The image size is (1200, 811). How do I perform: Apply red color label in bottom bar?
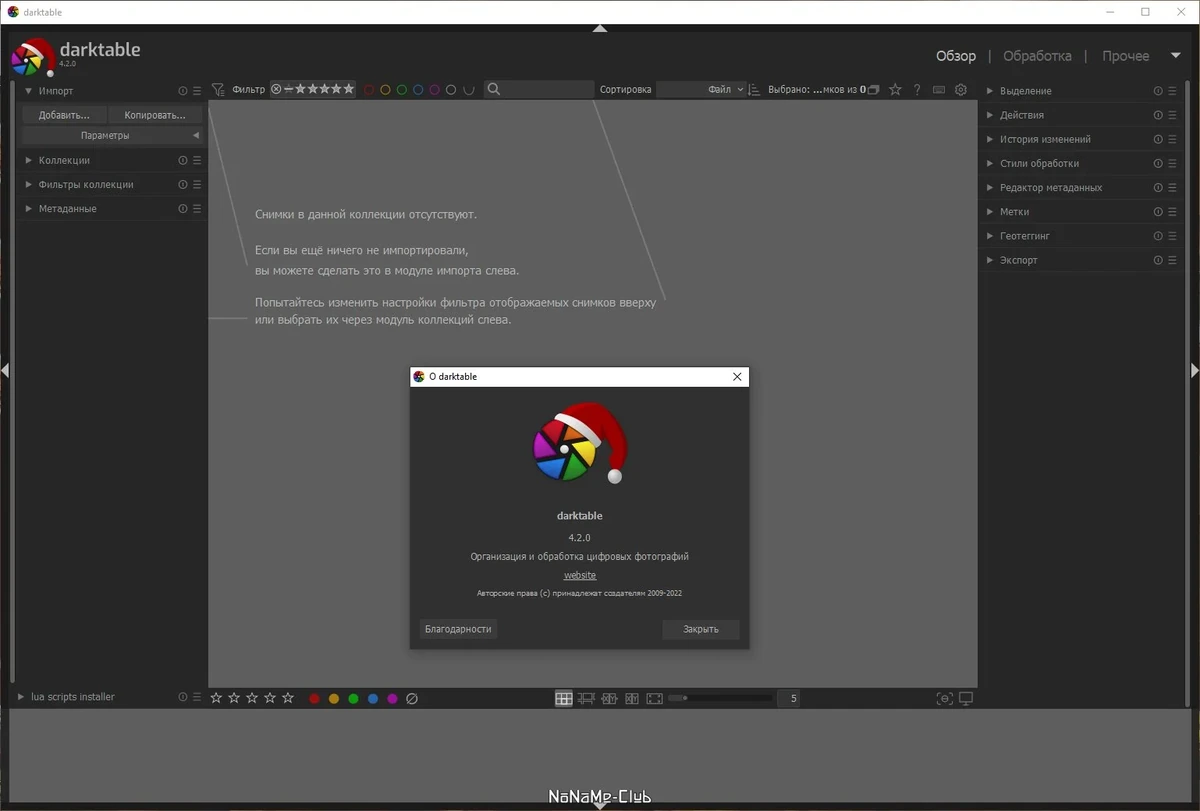tap(314, 698)
